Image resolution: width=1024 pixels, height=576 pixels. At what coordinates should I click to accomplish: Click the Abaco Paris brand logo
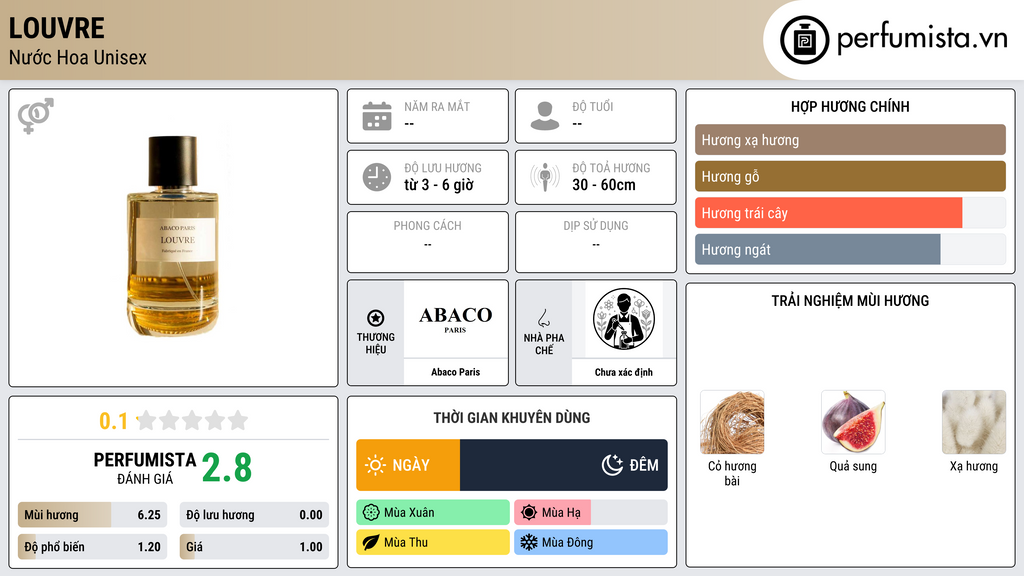tap(455, 319)
